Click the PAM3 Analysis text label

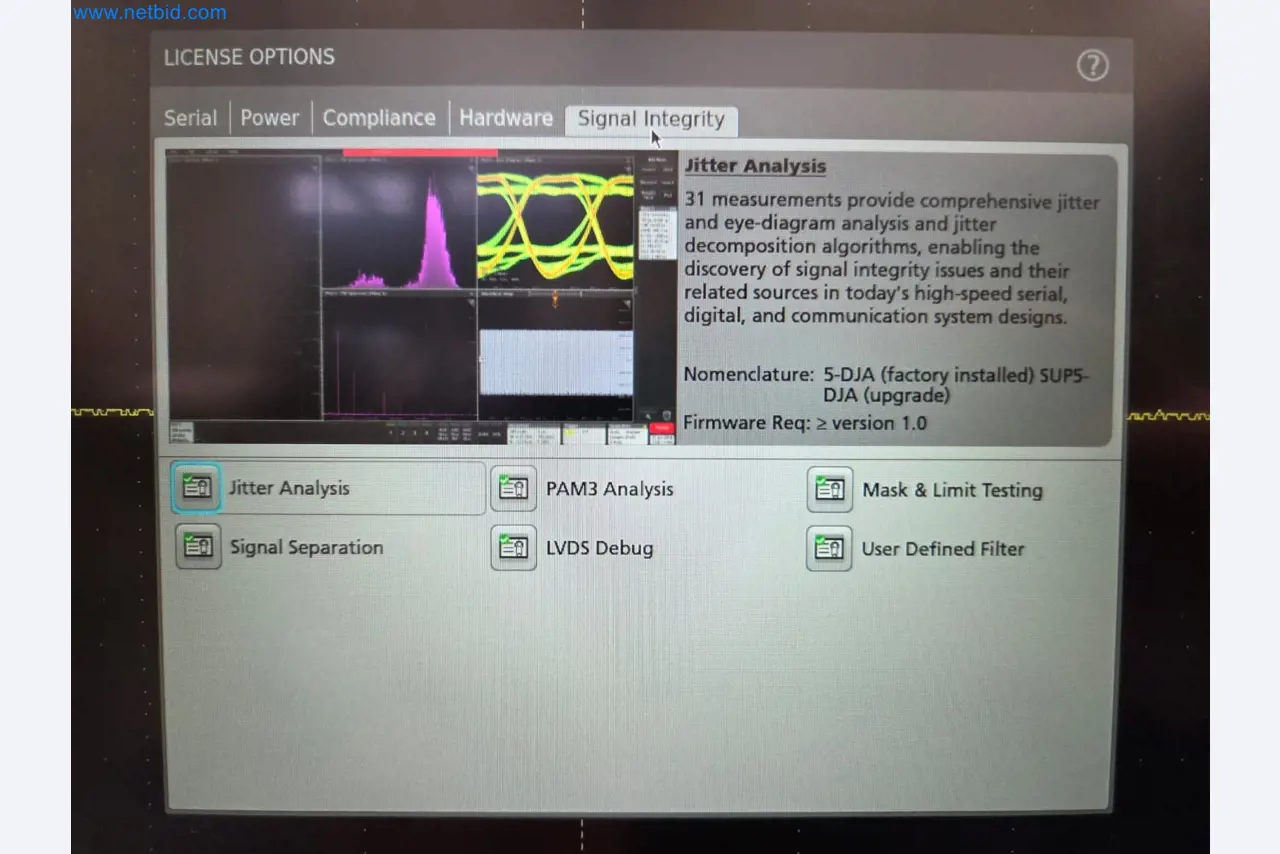[609, 489]
